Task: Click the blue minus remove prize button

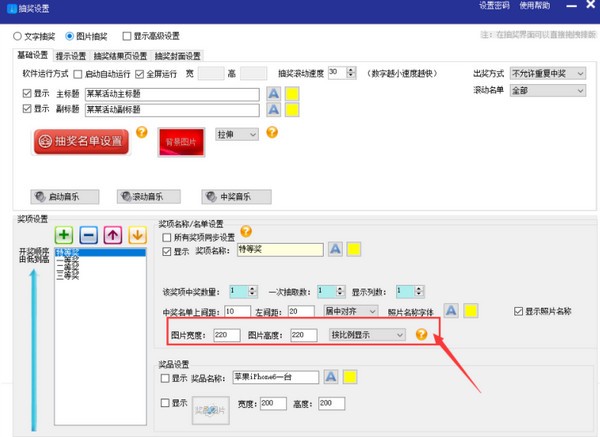Action: (88, 236)
